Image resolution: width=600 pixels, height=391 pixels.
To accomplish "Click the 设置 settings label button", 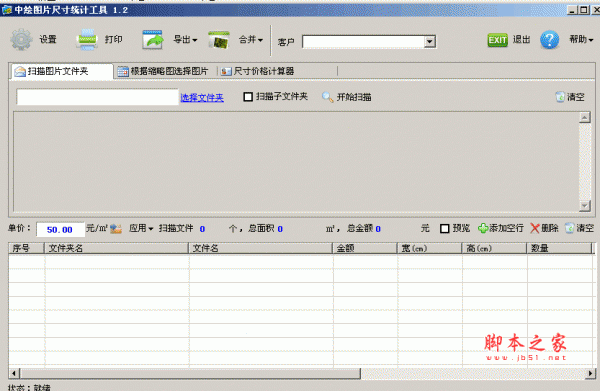I will (x=48, y=39).
